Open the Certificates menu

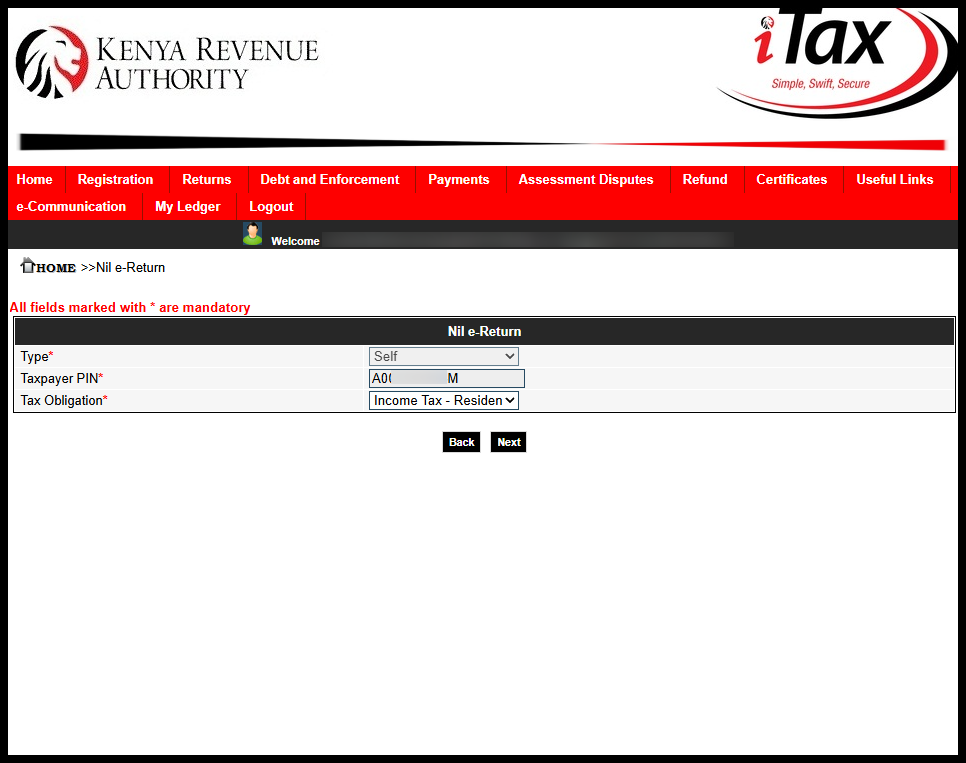click(x=791, y=180)
